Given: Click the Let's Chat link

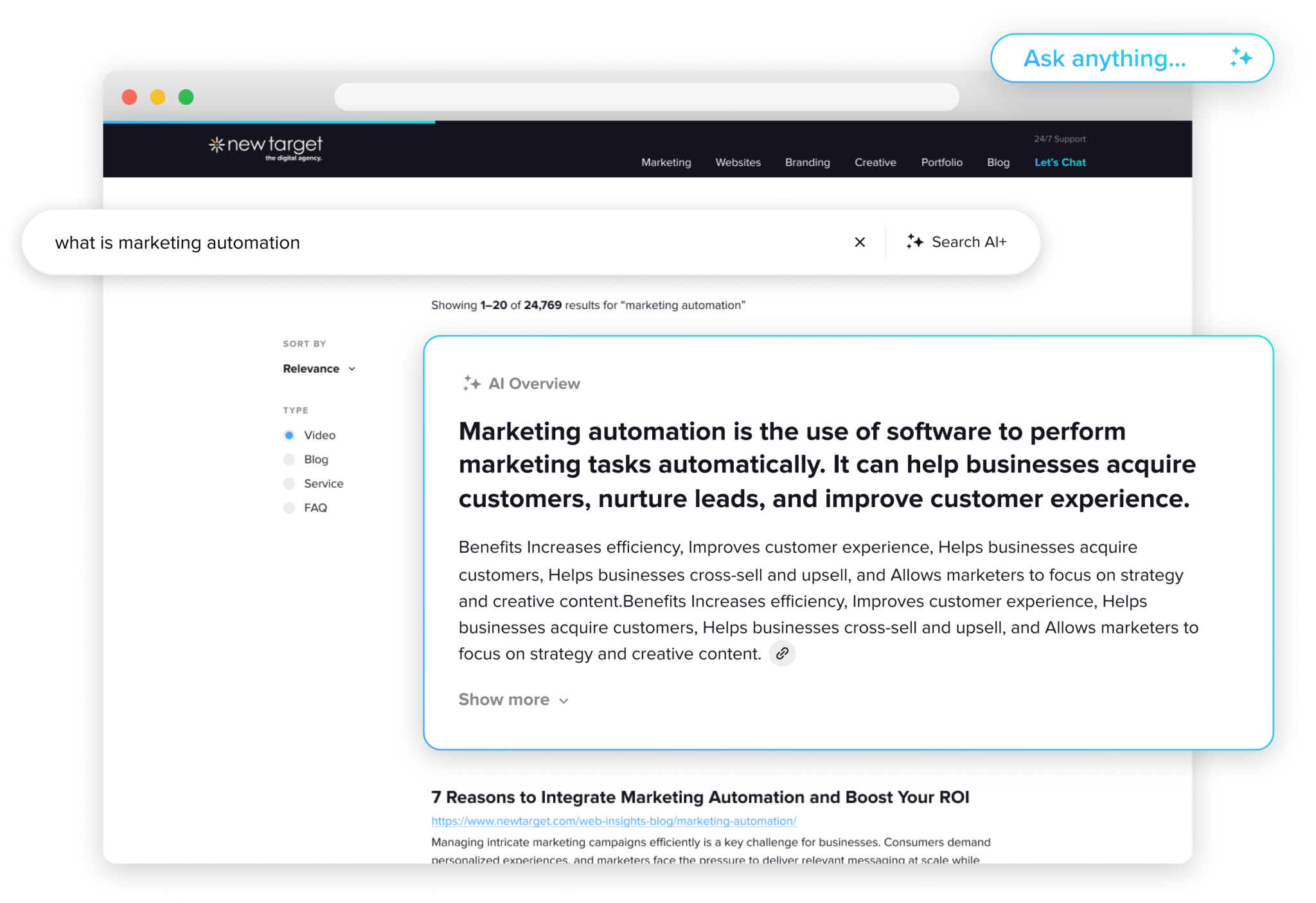Looking at the screenshot, I should coord(1060,163).
